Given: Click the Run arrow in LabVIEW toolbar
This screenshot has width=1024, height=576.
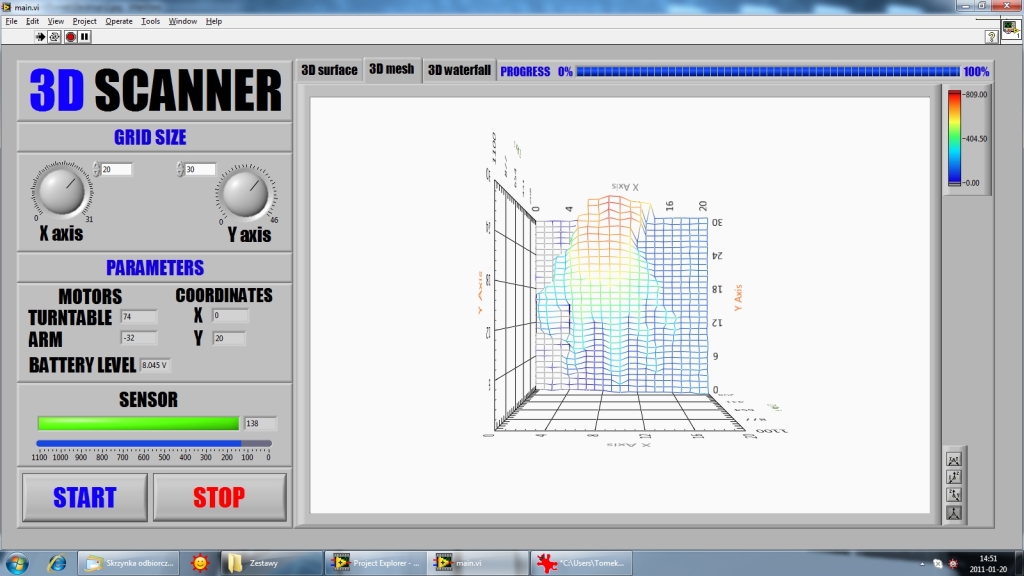Looking at the screenshot, I should [x=40, y=37].
